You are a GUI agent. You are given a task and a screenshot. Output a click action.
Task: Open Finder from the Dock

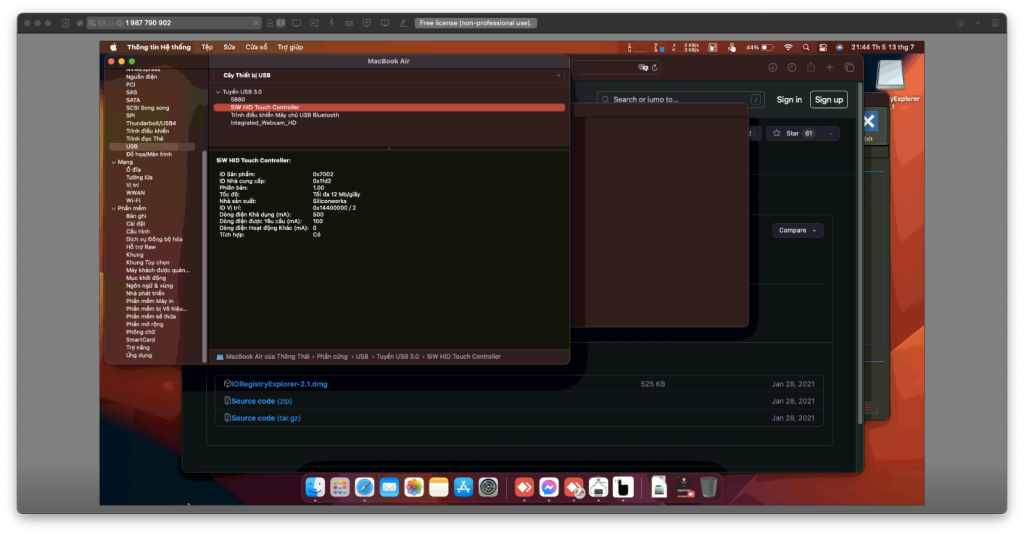pos(315,487)
